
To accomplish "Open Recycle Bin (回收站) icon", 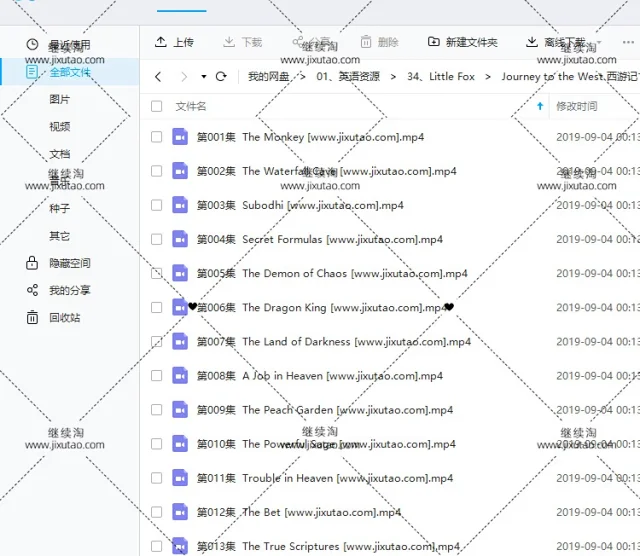I will point(32,317).
